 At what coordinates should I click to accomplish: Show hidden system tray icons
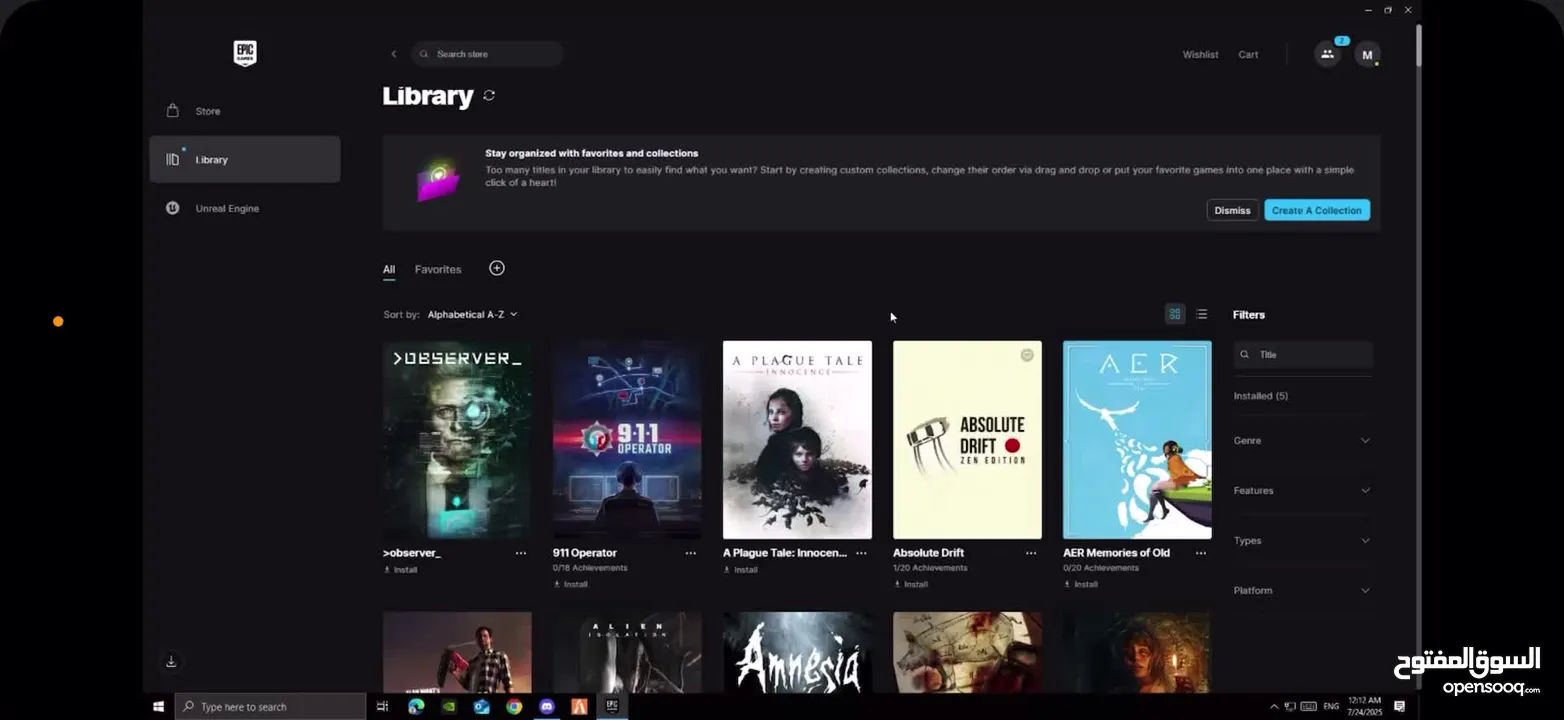pyautogui.click(x=1274, y=707)
